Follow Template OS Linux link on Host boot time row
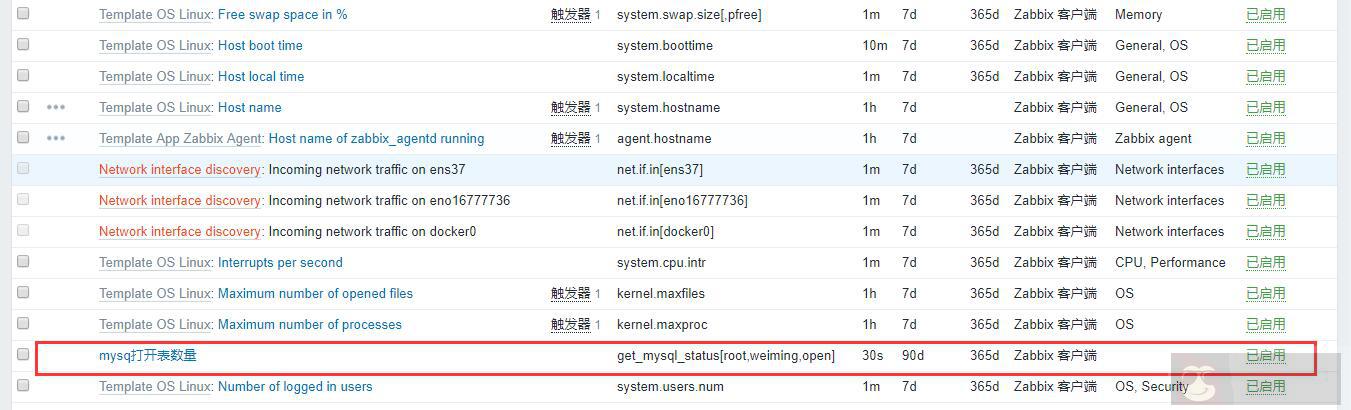This screenshot has width=1351, height=410. coord(155,45)
